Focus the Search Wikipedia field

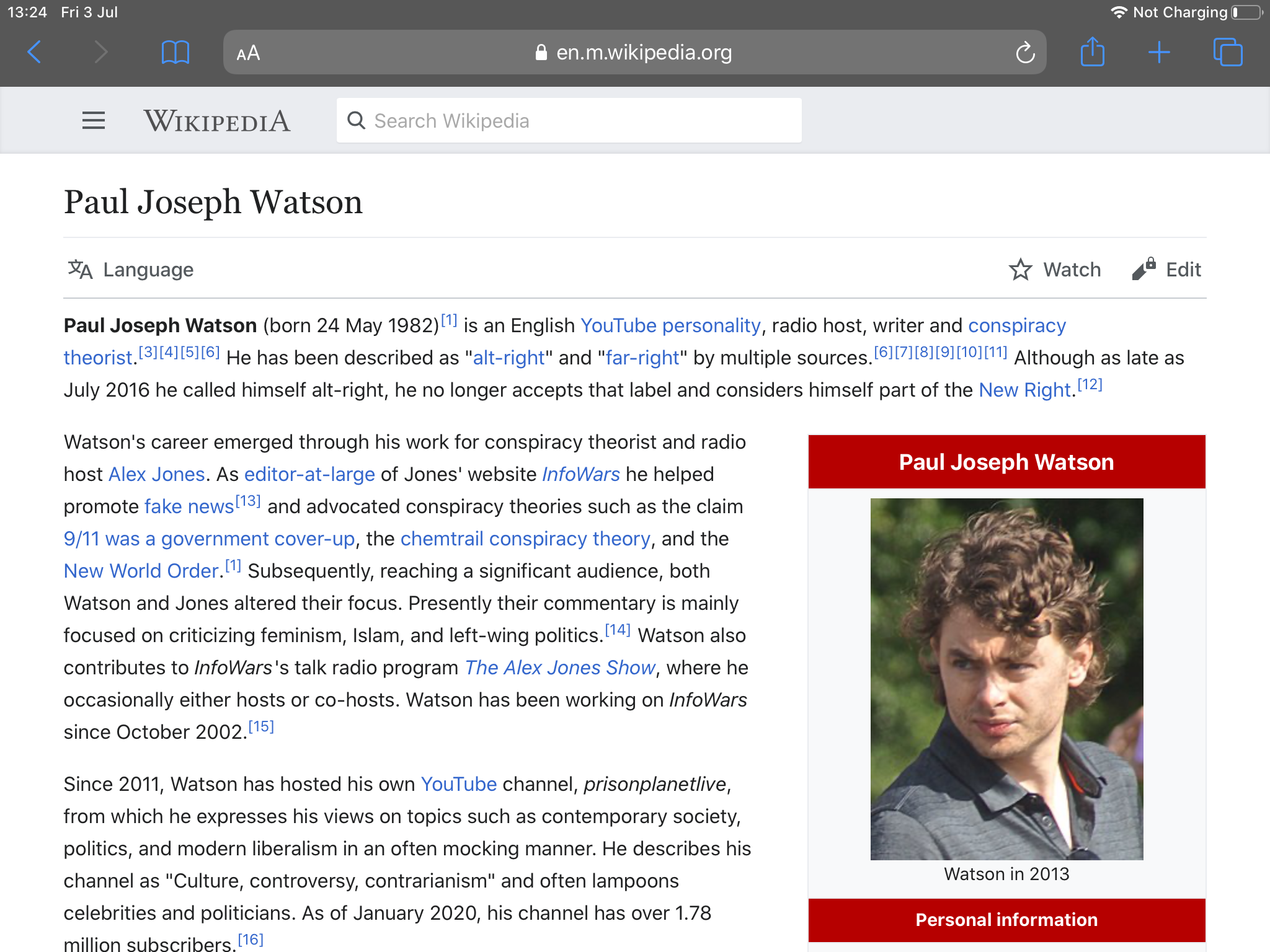pyautogui.click(x=569, y=120)
